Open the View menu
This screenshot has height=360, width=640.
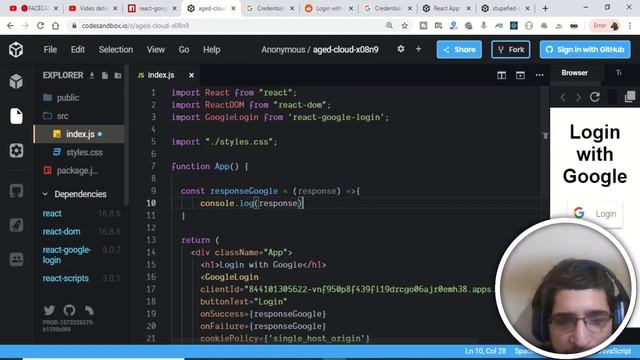tap(156, 50)
